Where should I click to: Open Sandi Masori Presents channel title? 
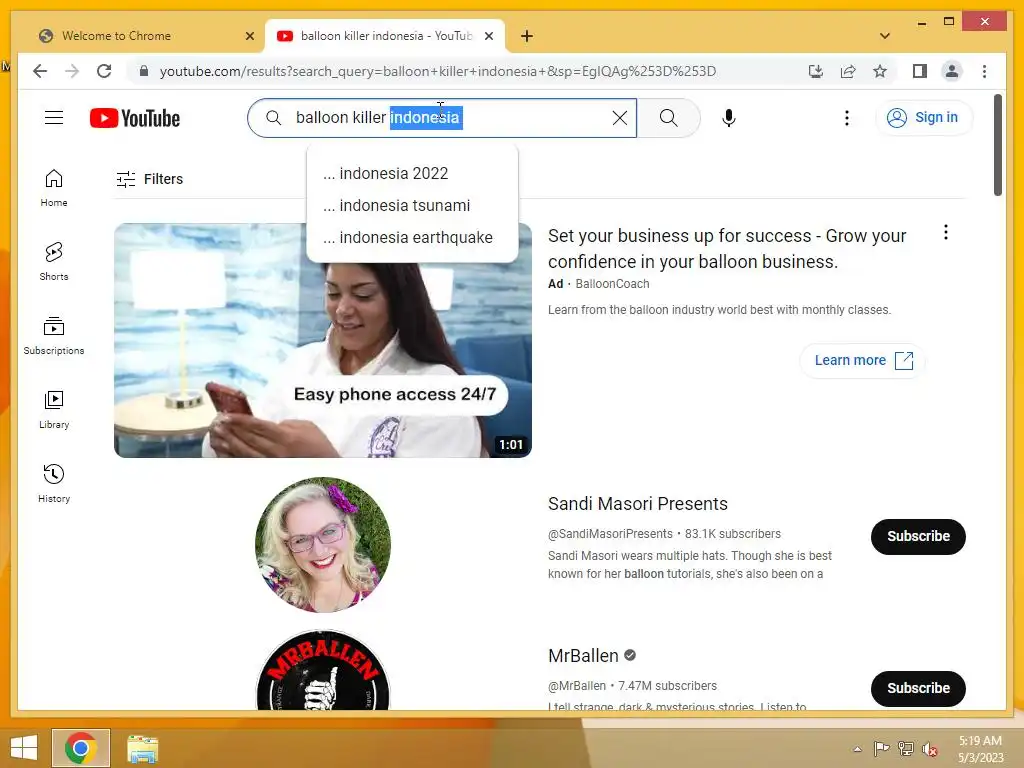click(637, 504)
